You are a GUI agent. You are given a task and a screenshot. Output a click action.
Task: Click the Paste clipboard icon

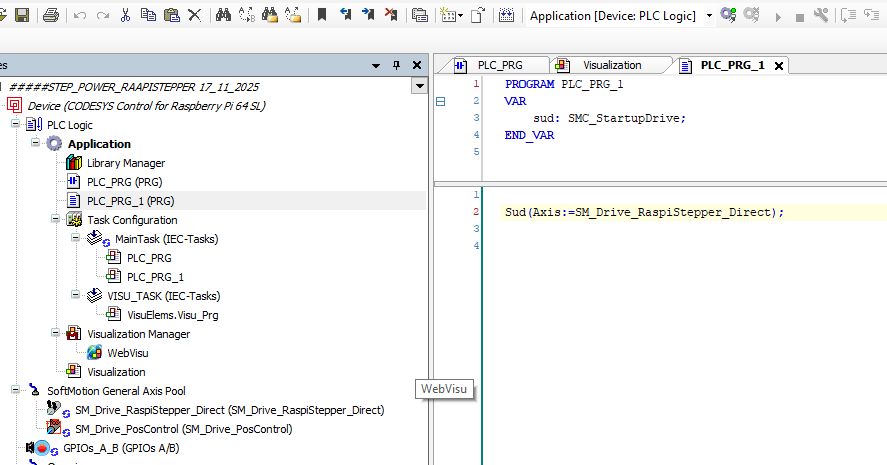click(171, 15)
